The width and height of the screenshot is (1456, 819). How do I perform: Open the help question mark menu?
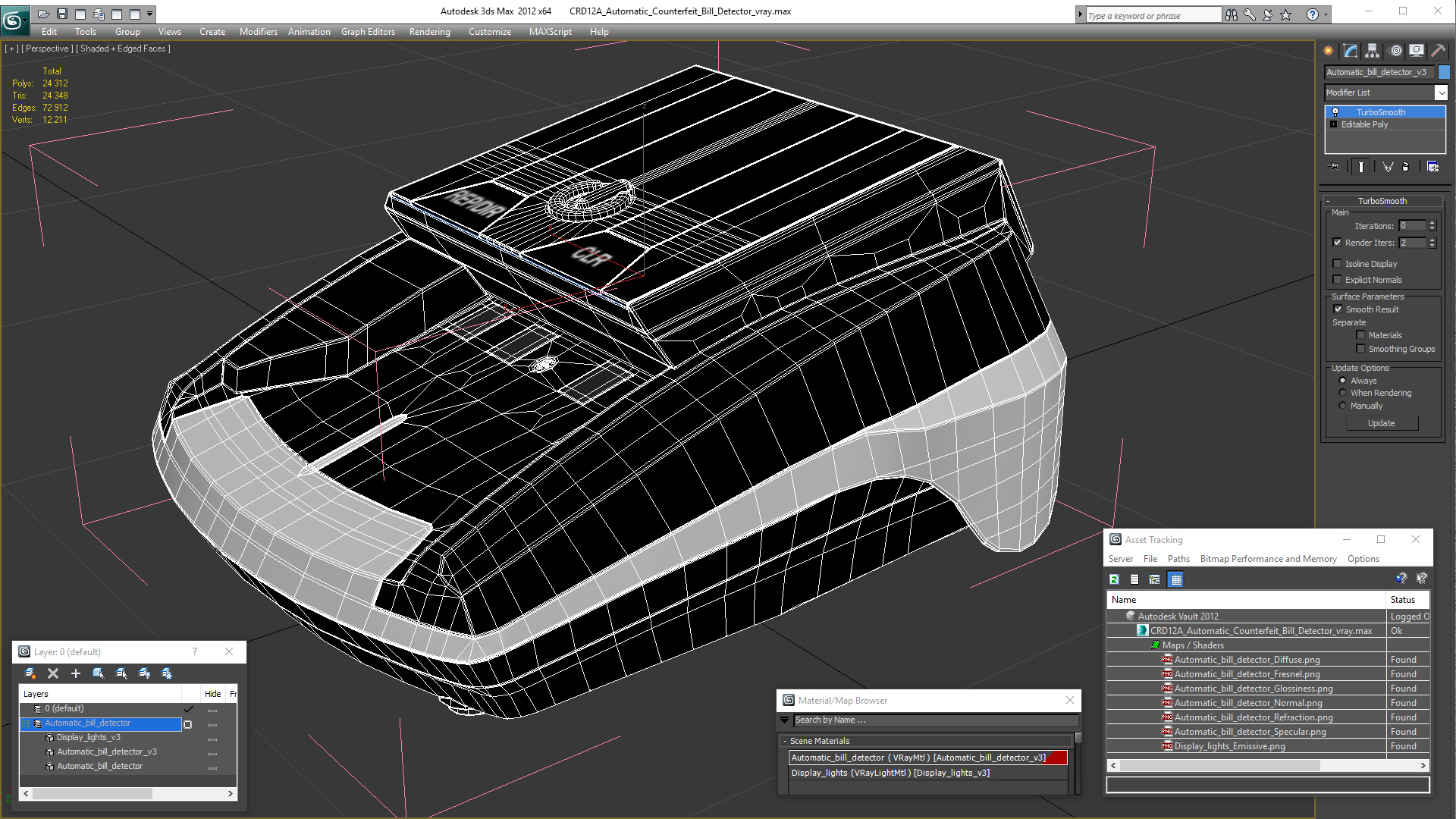[x=1313, y=14]
